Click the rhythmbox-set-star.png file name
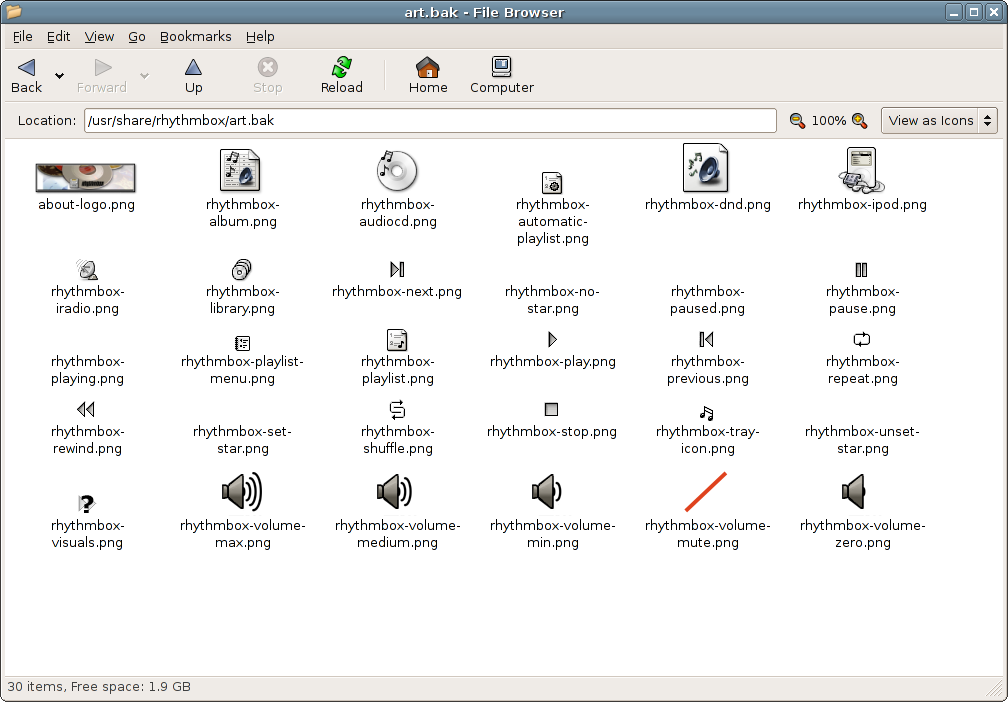1008x702 pixels. coord(242,440)
